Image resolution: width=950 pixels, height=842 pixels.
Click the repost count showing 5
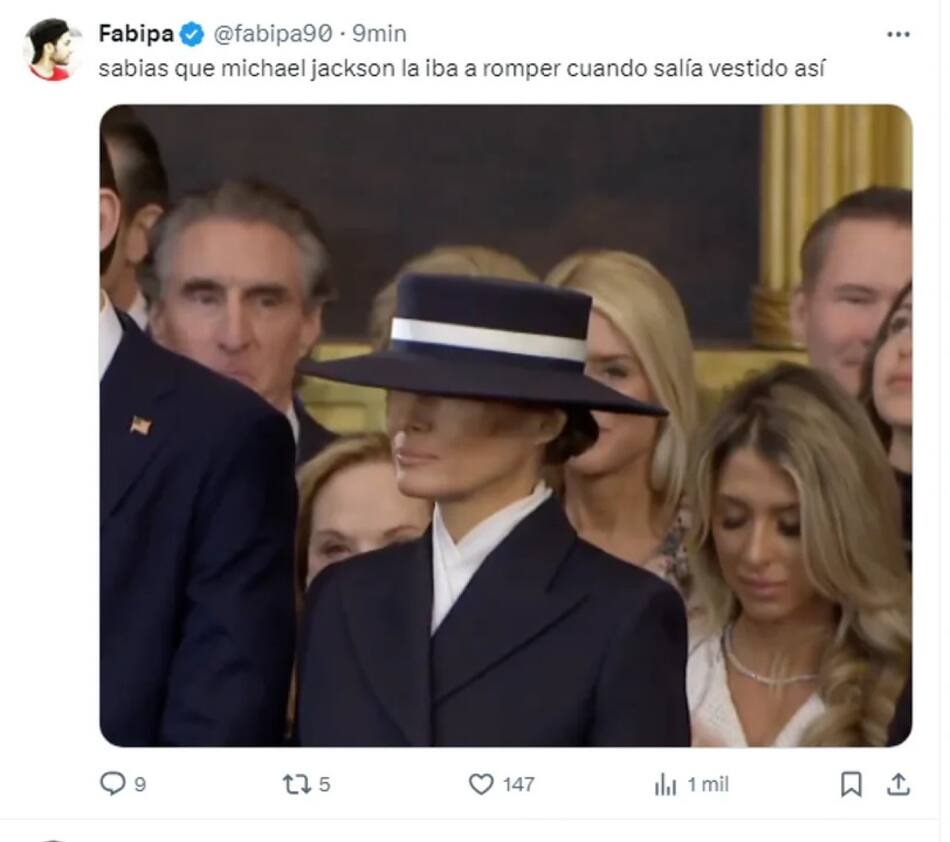pos(324,785)
